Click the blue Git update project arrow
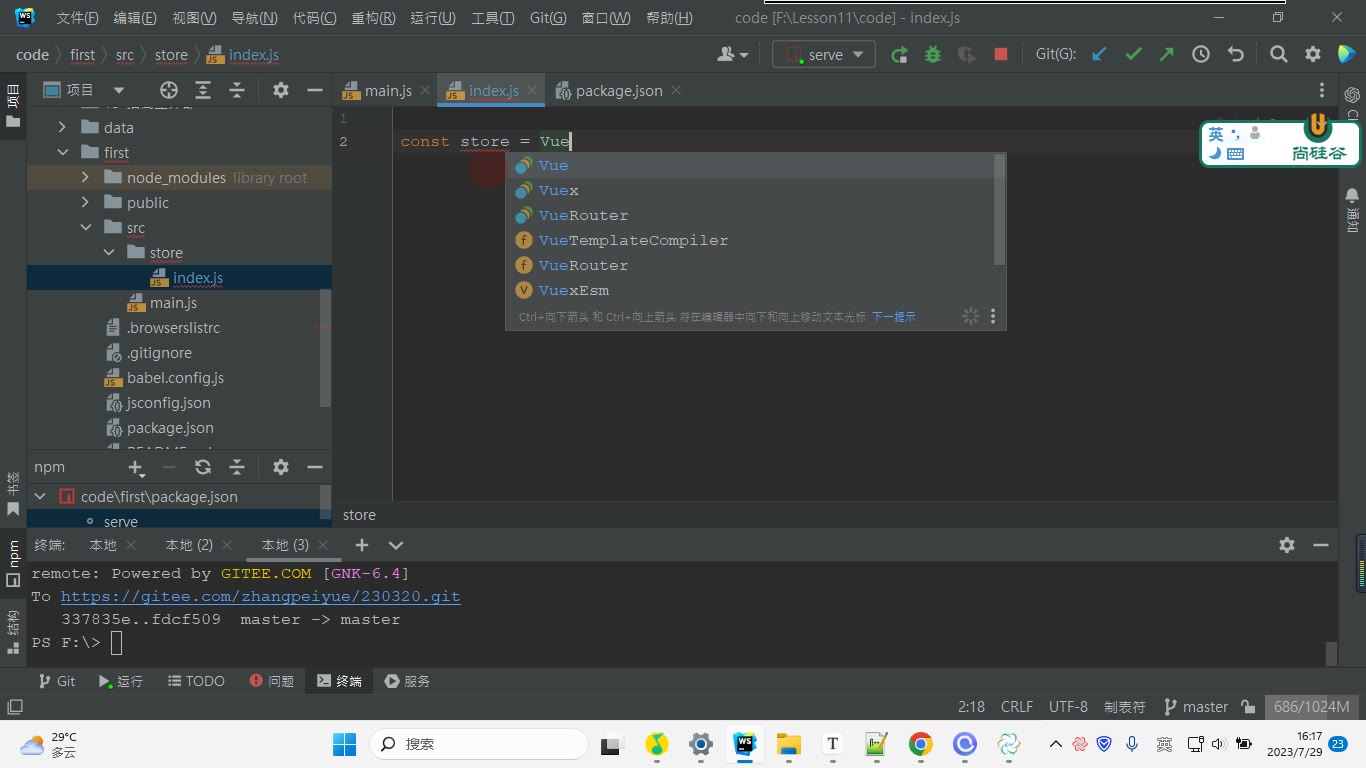Screen dimensions: 1366x768 [x=1099, y=55]
